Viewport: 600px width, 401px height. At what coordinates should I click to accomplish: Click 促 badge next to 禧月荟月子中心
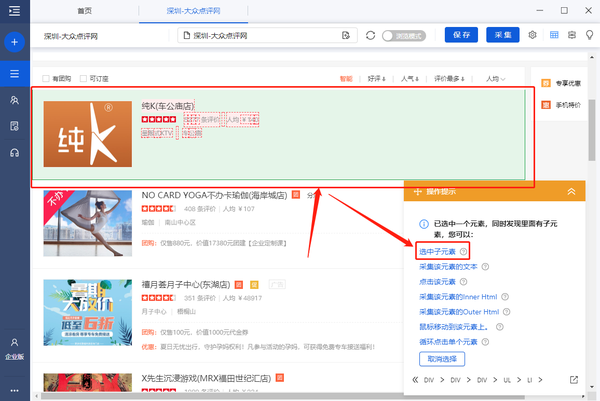pos(254,284)
